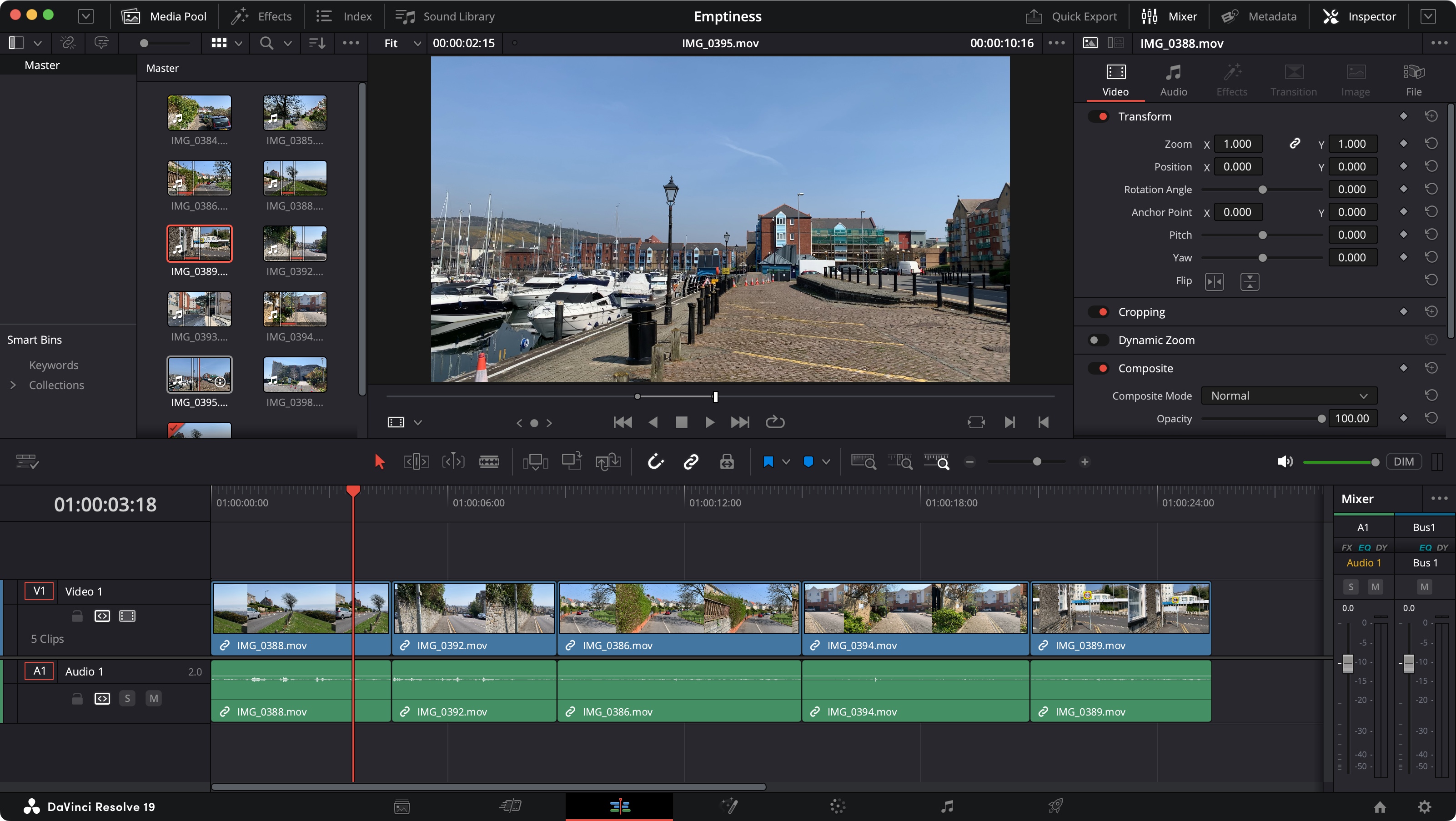
Task: Open the Composite Mode dropdown
Action: (x=1289, y=395)
